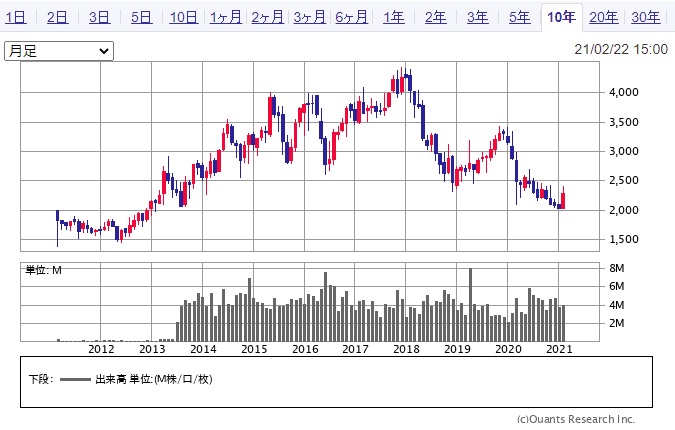
Task: Select the 1日 time range tab
Action: click(x=16, y=17)
